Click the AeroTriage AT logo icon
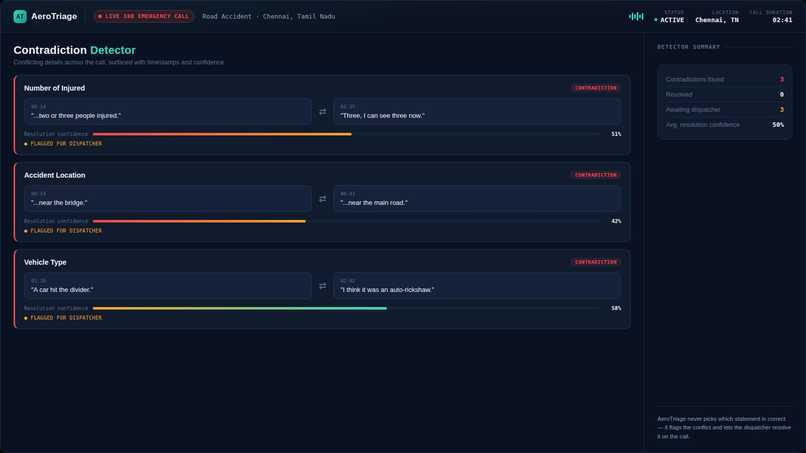The width and height of the screenshot is (806, 453). 20,16
